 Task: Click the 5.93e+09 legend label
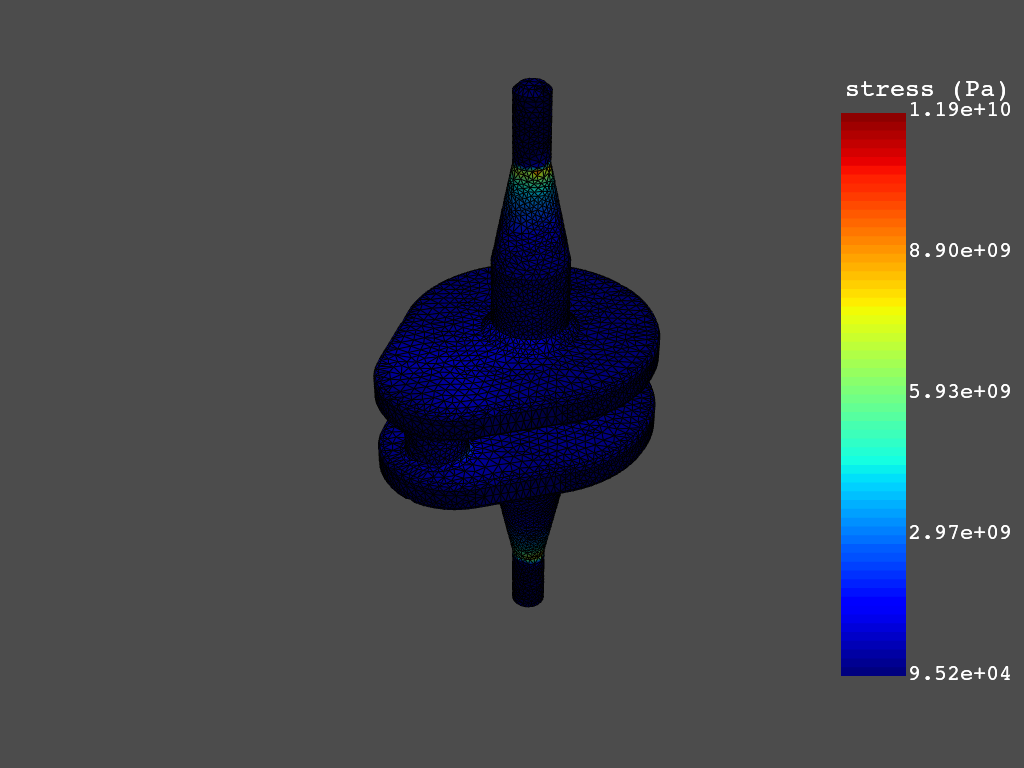pyautogui.click(x=959, y=391)
